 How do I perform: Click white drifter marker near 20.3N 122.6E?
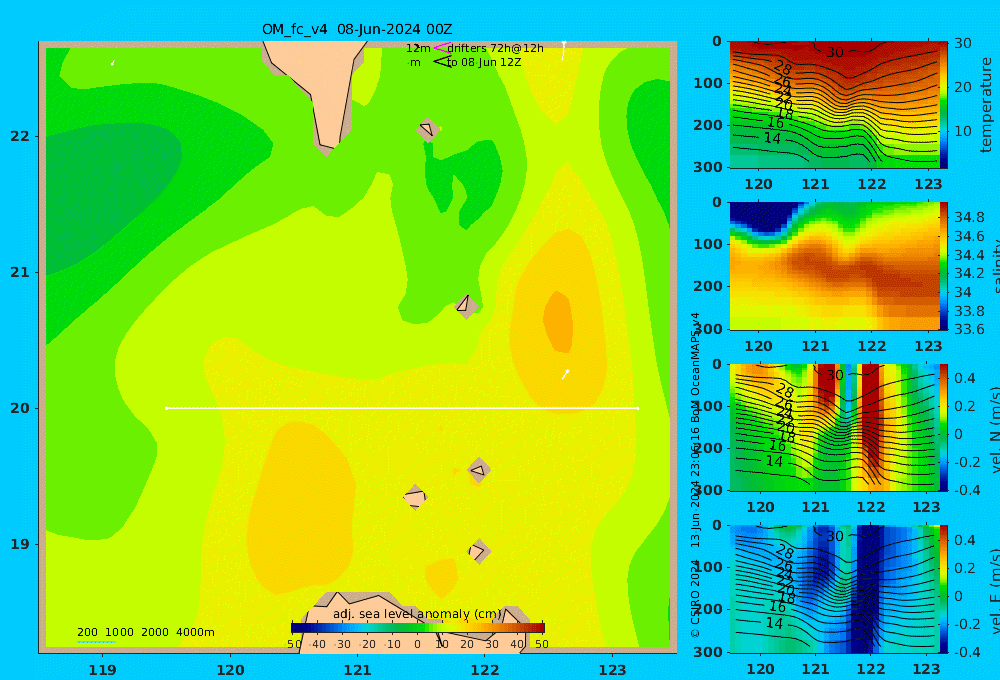(x=565, y=374)
